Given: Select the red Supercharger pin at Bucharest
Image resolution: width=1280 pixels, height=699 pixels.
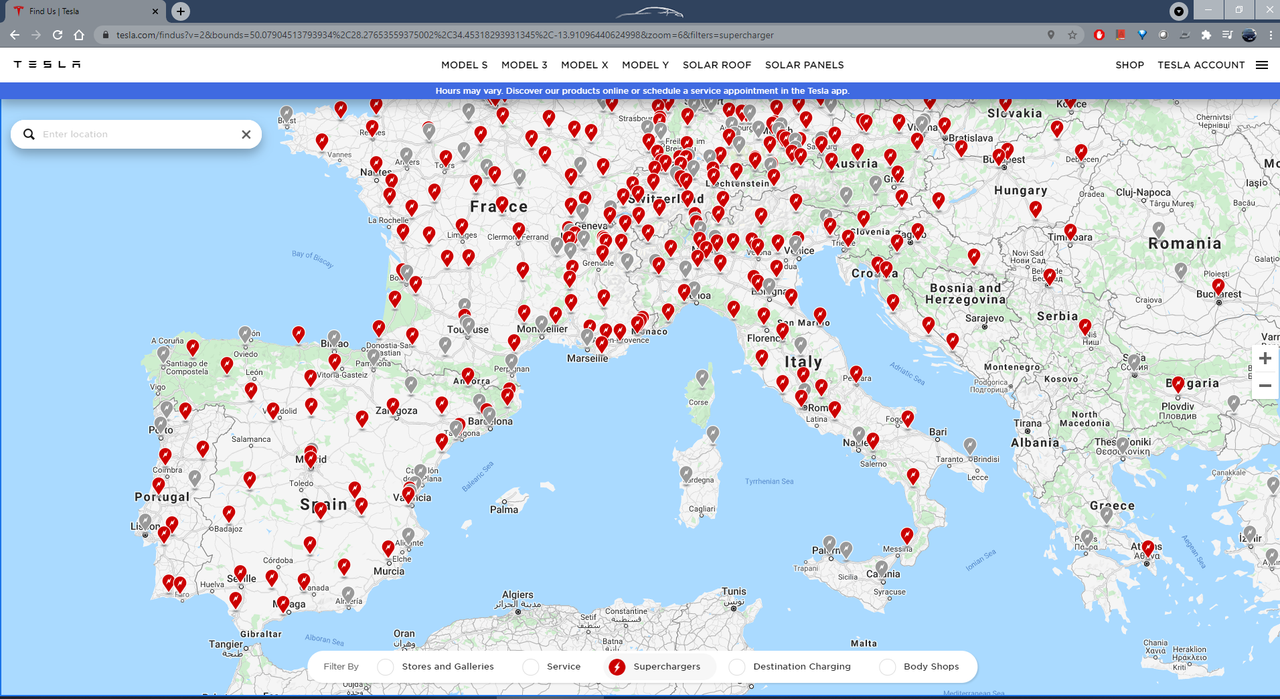Looking at the screenshot, I should point(1218,287).
